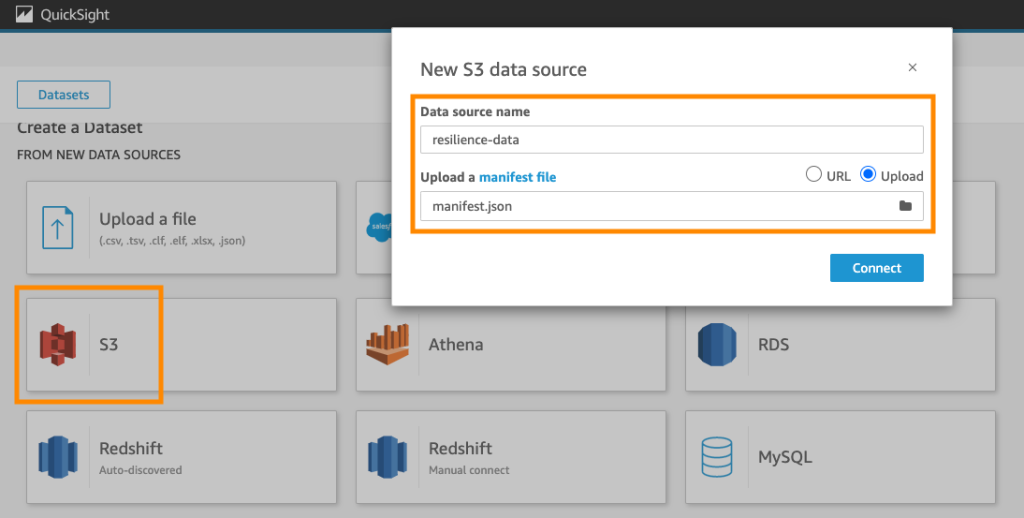This screenshot has height=518, width=1024.
Task: Open the Datasets button
Action: pyautogui.click(x=63, y=95)
